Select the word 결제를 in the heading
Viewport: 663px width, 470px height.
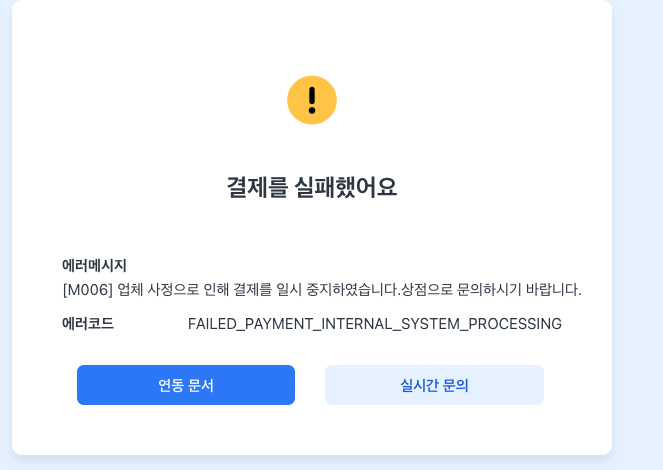point(257,187)
